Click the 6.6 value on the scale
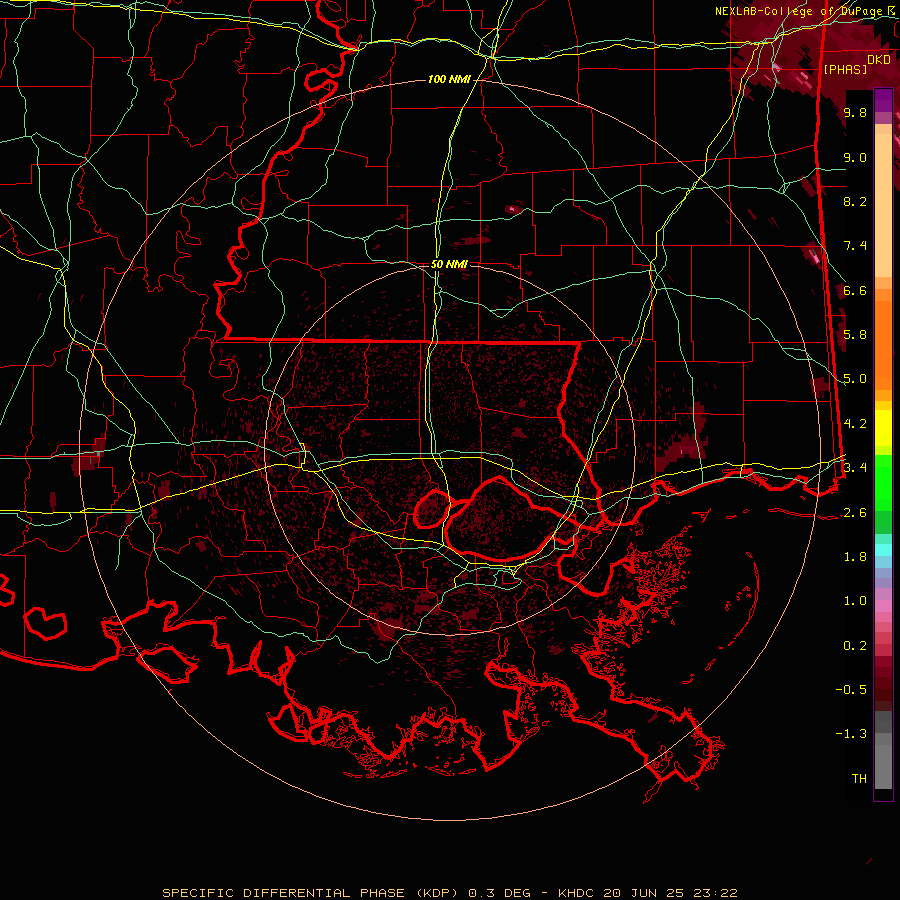The image size is (900, 900). point(855,290)
